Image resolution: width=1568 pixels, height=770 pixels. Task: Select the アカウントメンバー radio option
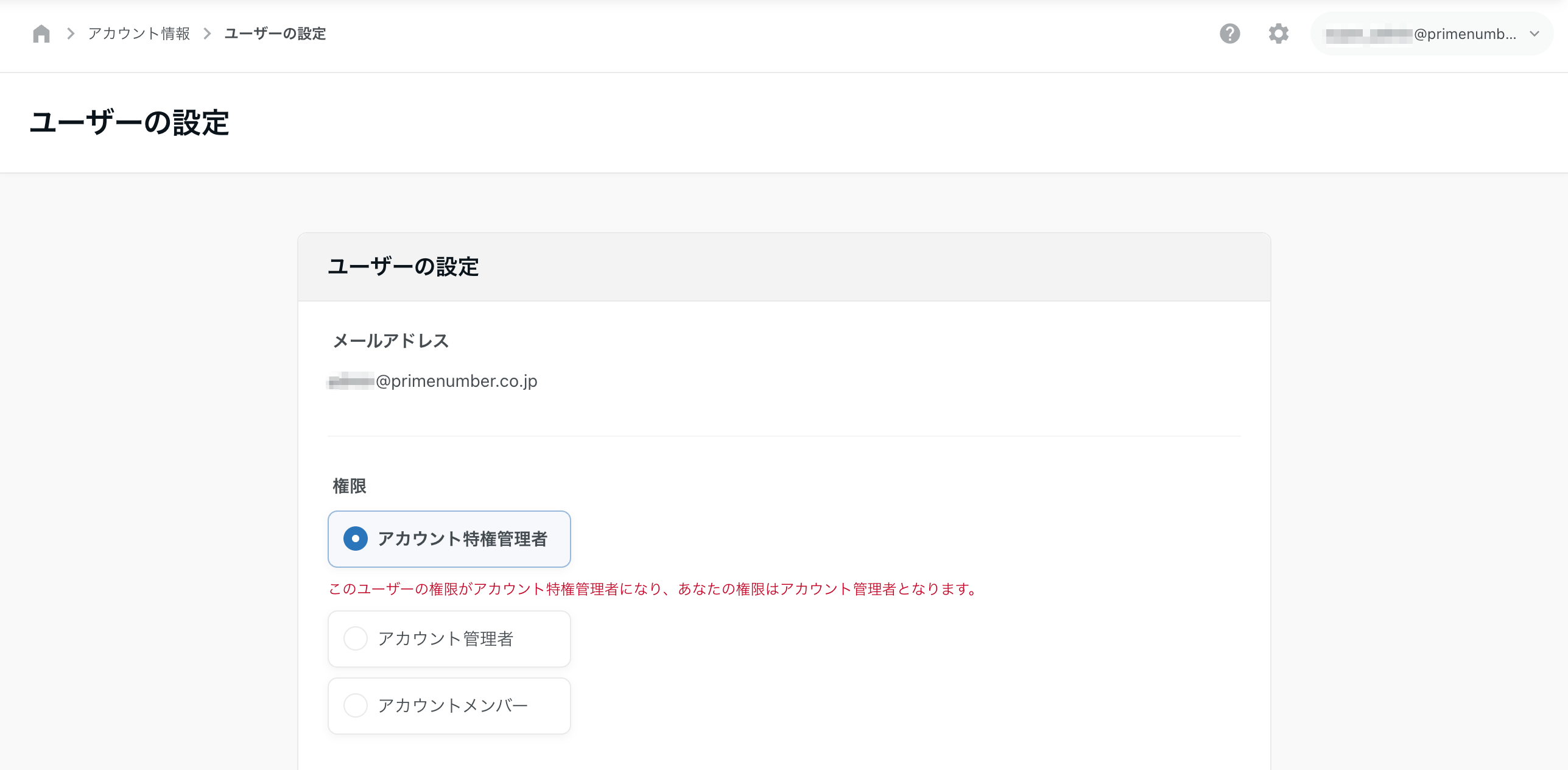(449, 706)
